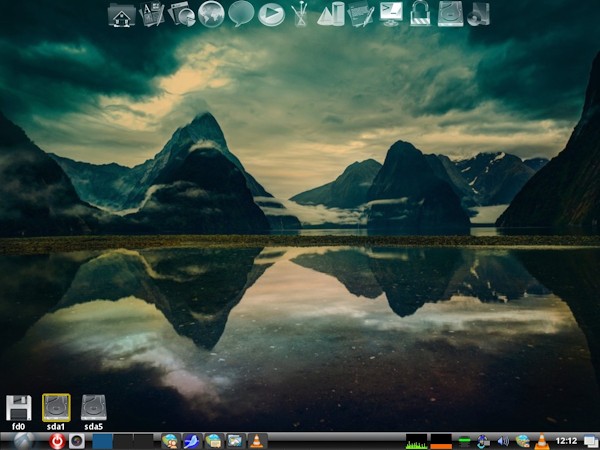Click the removable devices tray icon

pyautogui.click(x=483, y=441)
